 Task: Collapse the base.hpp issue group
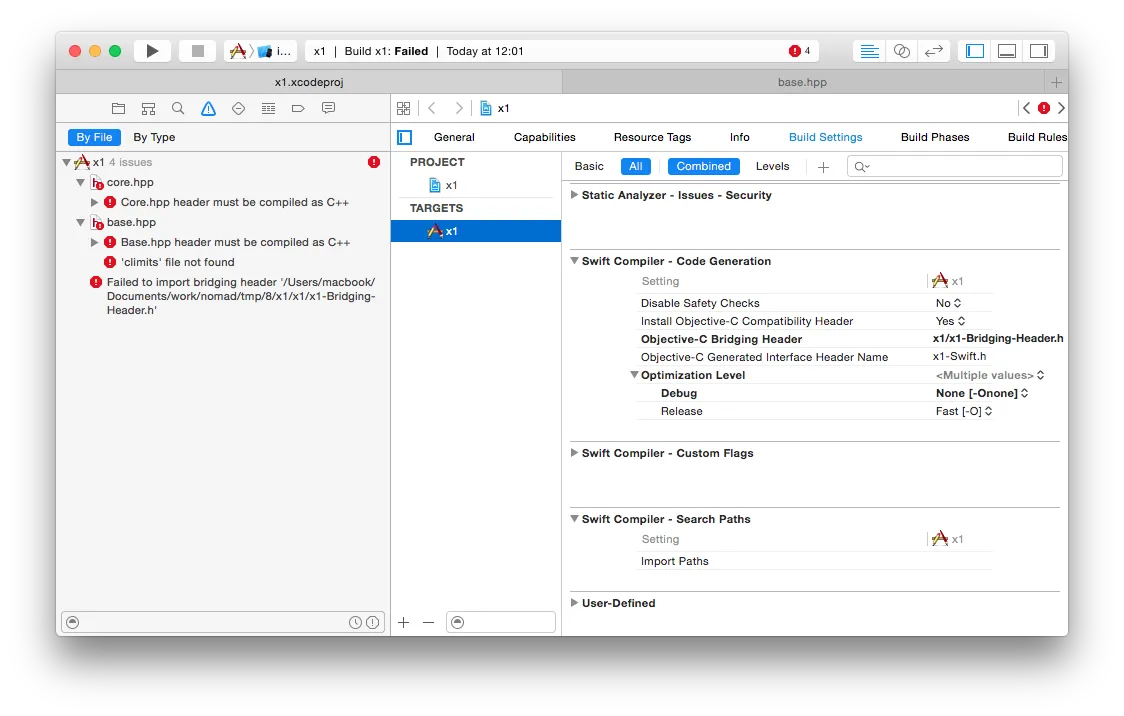(x=81, y=222)
